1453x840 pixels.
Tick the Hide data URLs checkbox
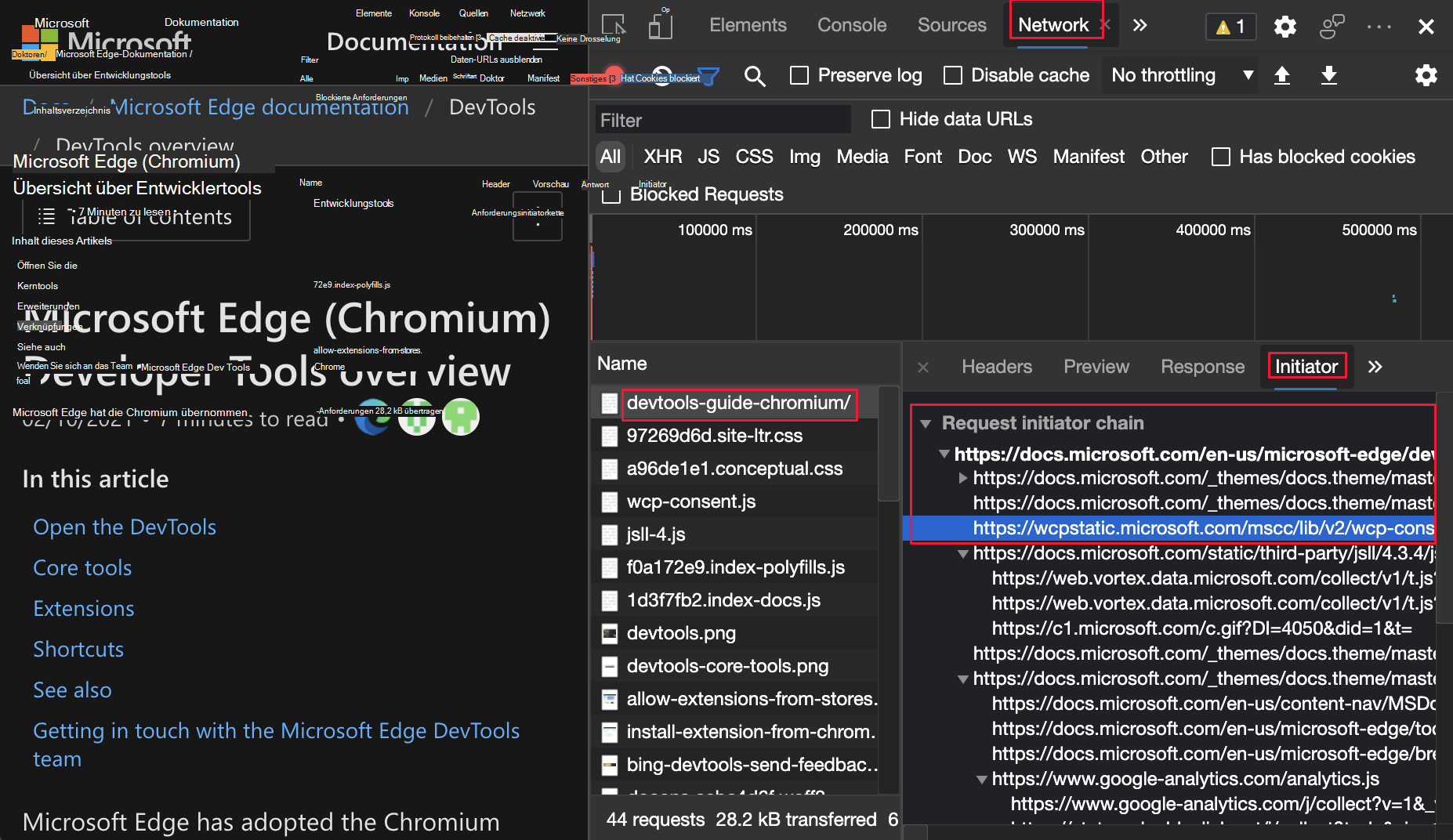[x=881, y=119]
